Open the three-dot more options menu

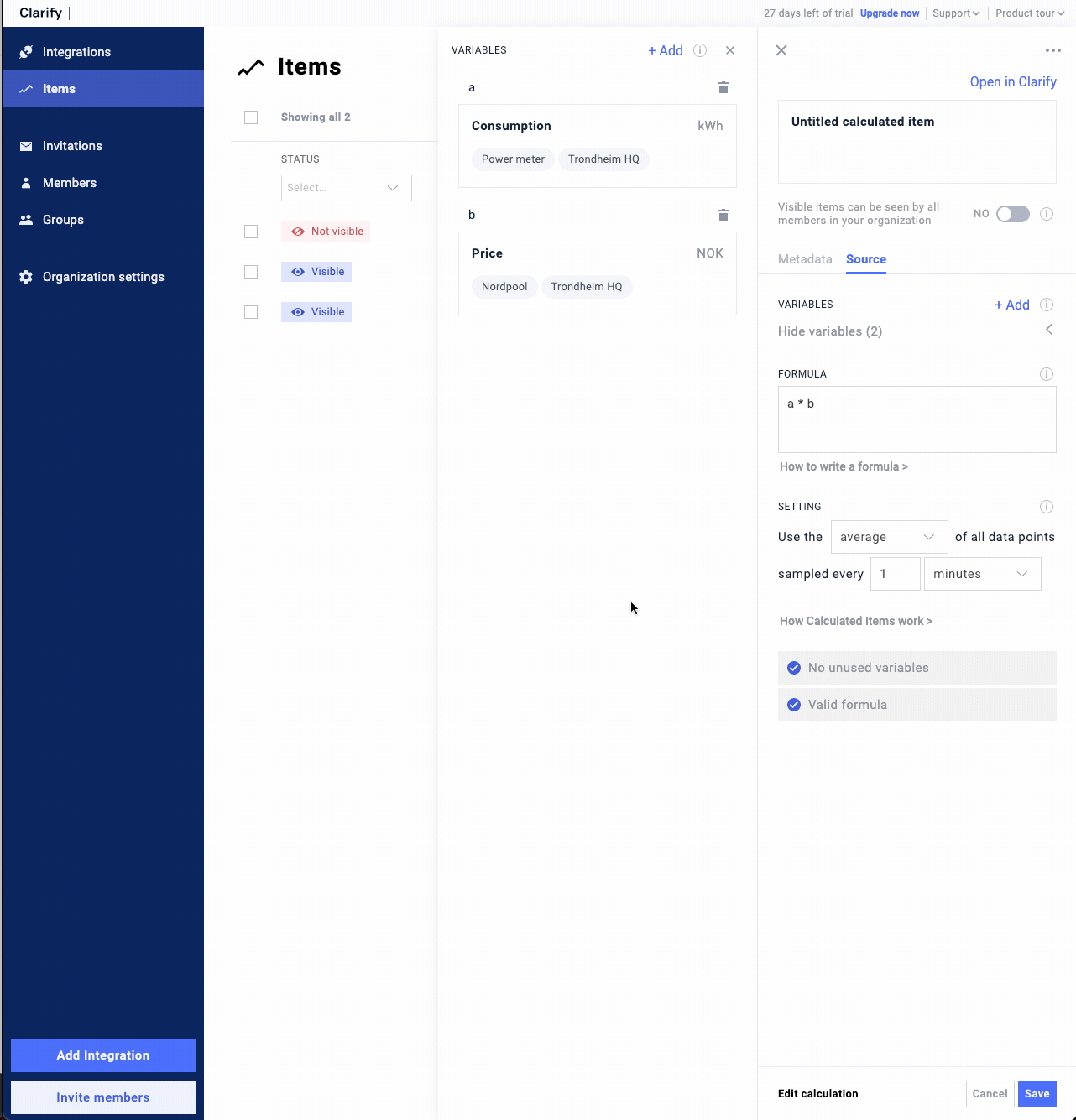1052,50
